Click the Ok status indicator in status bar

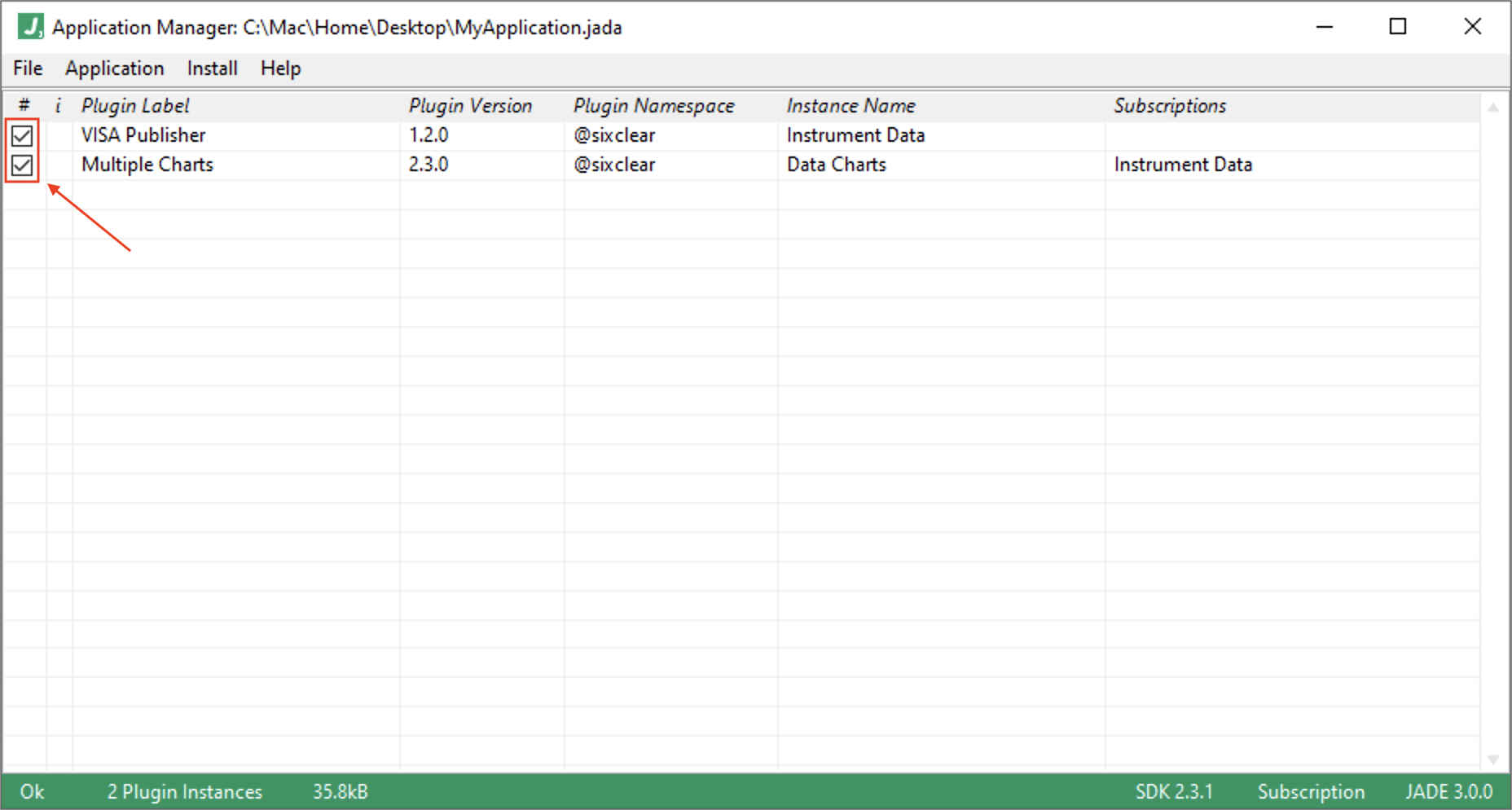pyautogui.click(x=32, y=790)
